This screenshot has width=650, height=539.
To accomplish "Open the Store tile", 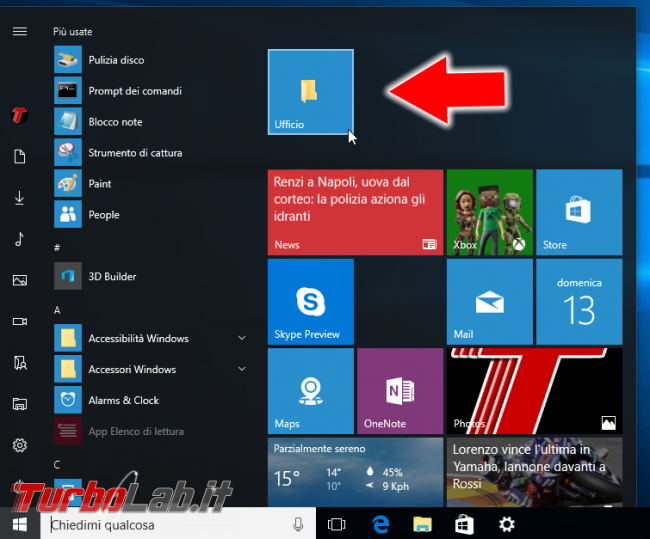I will click(x=579, y=212).
